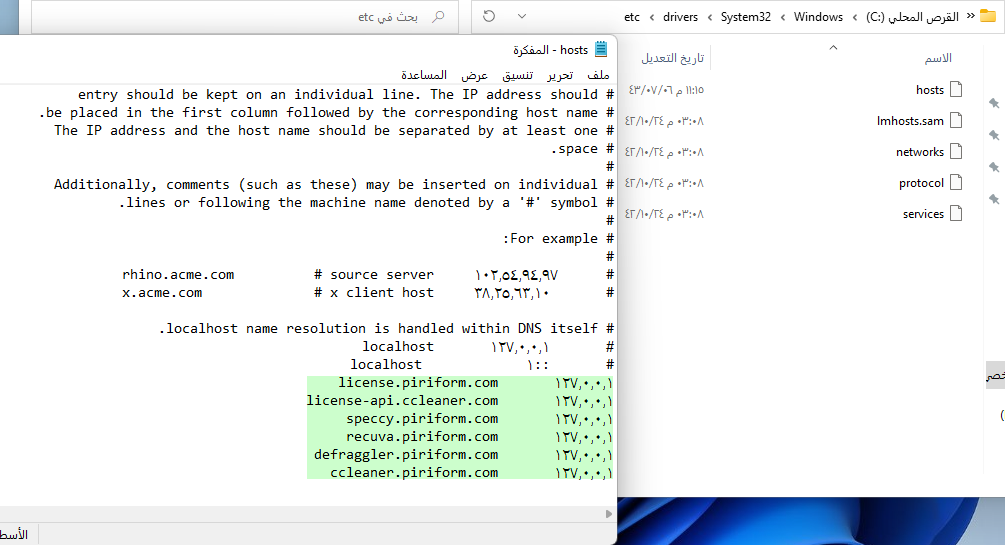Open the 'ملف' menu in Notepad
The image size is (1005, 545).
[598, 76]
